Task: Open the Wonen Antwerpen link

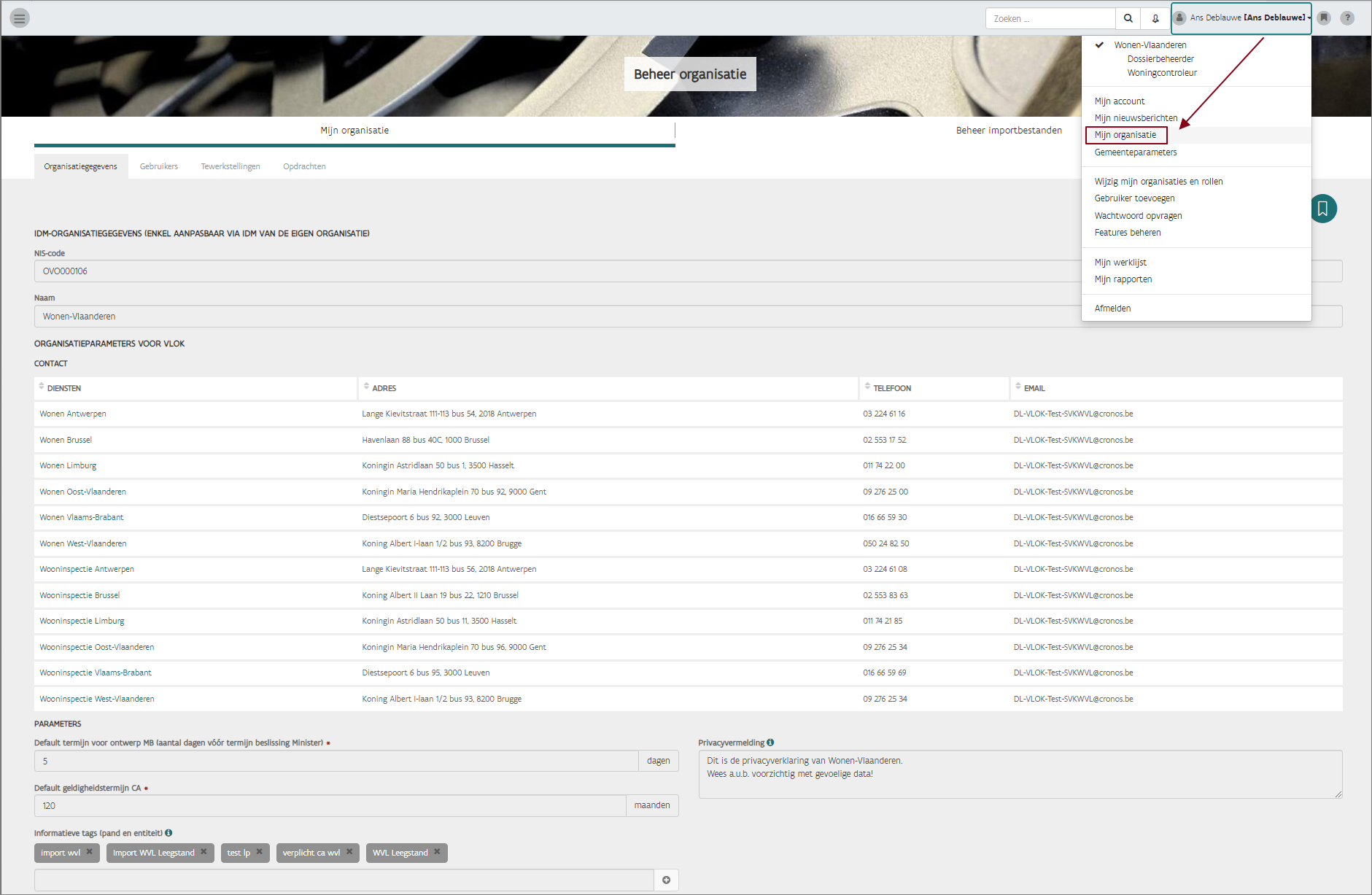Action: 73,414
